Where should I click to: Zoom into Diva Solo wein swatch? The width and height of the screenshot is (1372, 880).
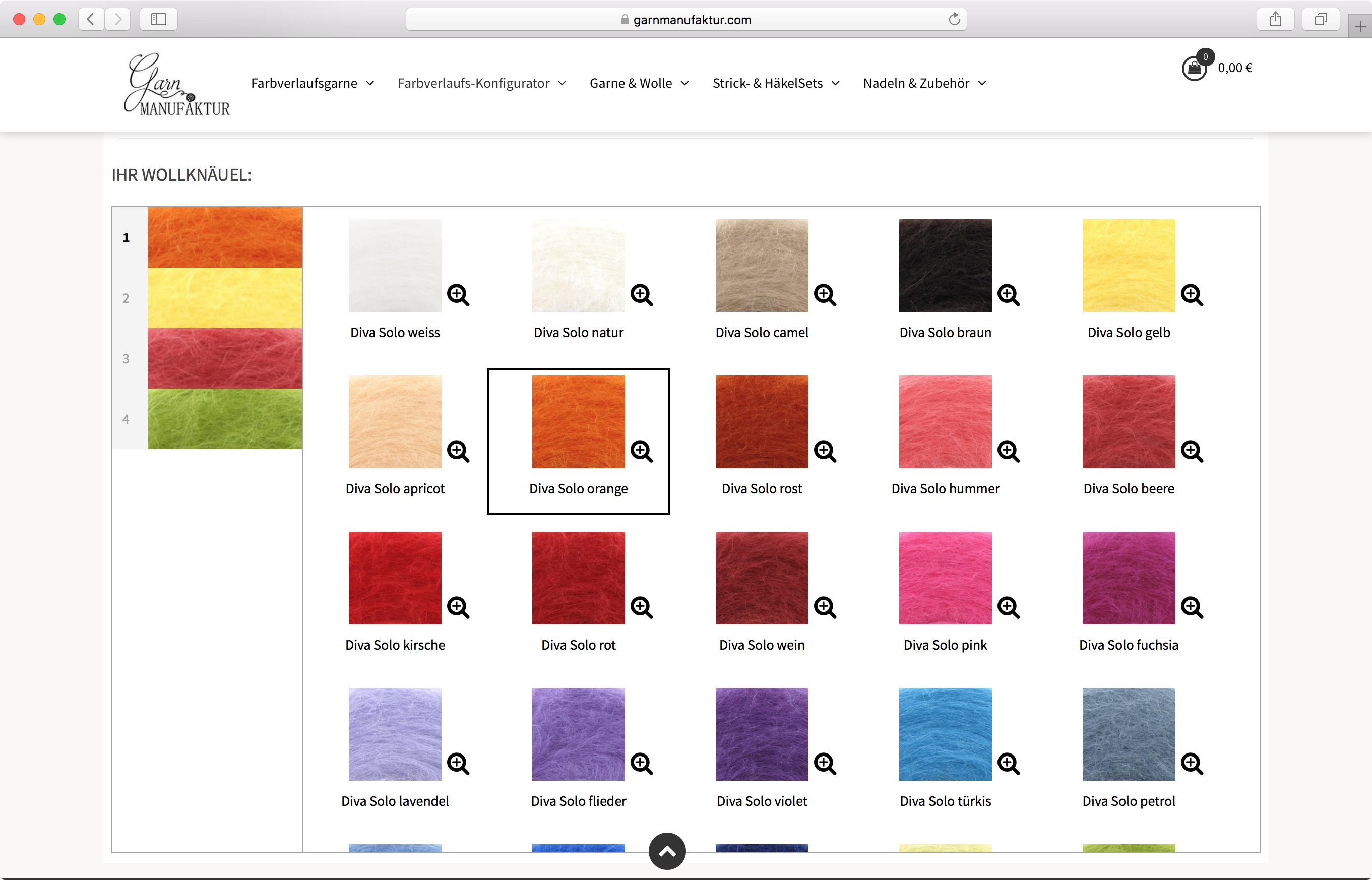point(825,607)
